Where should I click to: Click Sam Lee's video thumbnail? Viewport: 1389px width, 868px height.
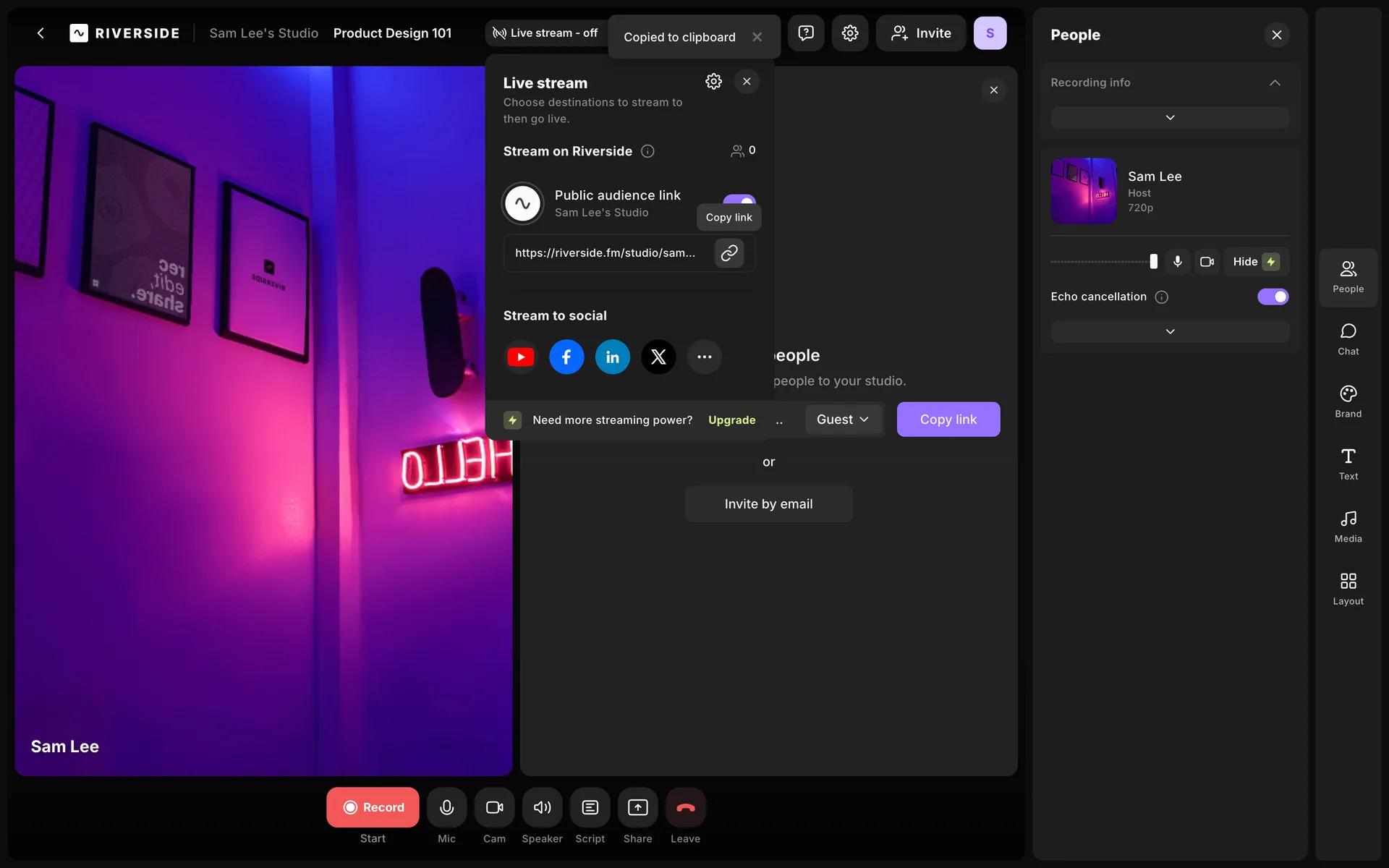[1084, 191]
